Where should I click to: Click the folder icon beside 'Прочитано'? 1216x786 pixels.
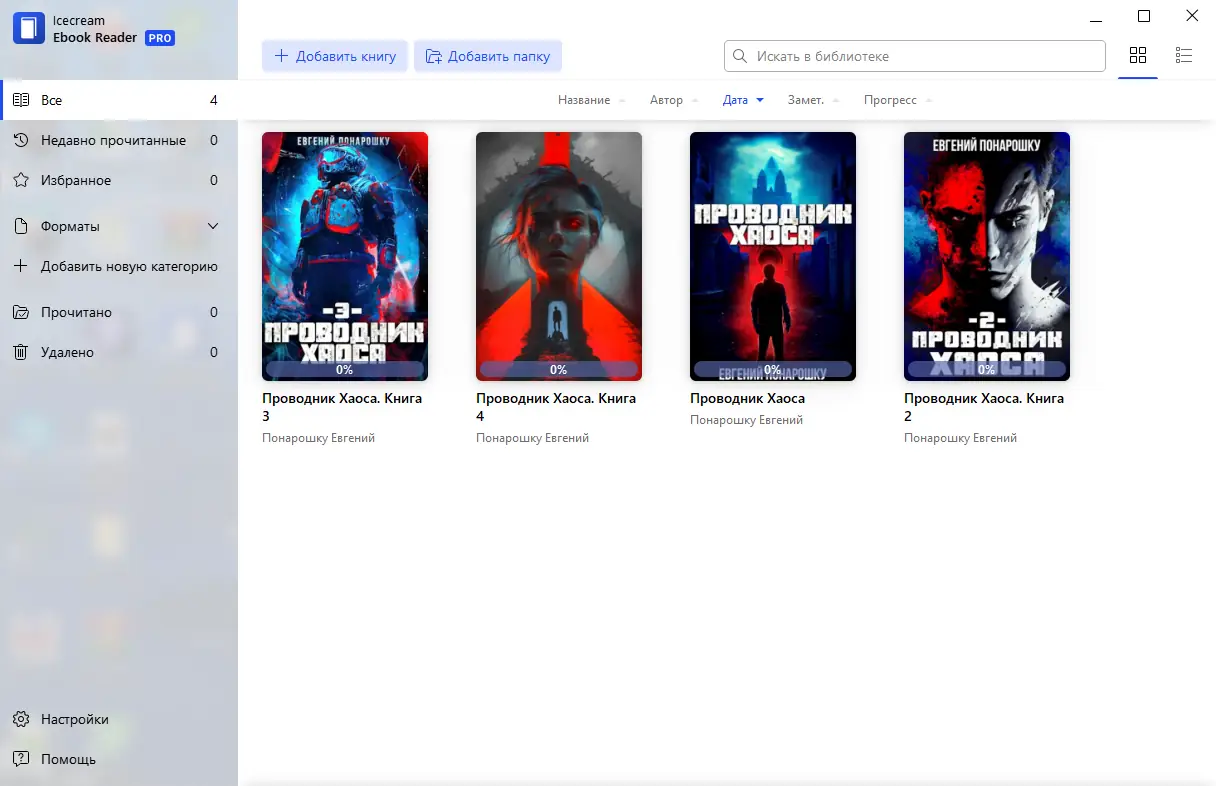point(21,312)
